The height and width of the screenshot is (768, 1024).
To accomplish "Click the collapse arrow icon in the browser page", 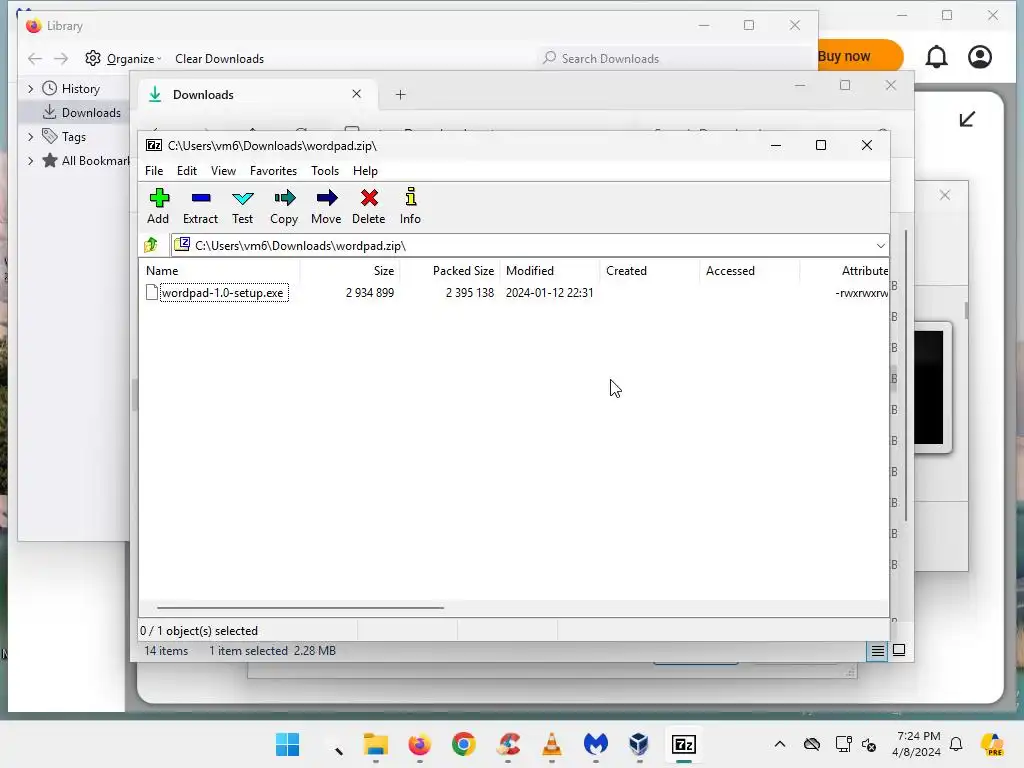I will coord(967,119).
